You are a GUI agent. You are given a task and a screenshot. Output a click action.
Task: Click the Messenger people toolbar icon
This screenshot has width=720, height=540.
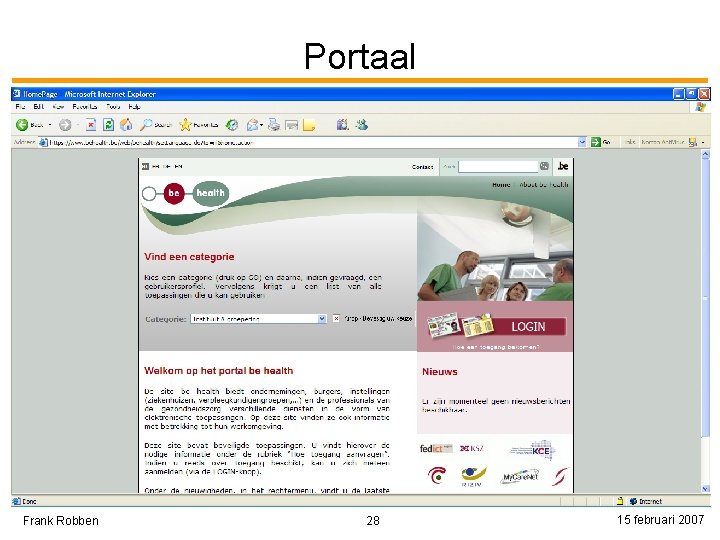point(362,125)
